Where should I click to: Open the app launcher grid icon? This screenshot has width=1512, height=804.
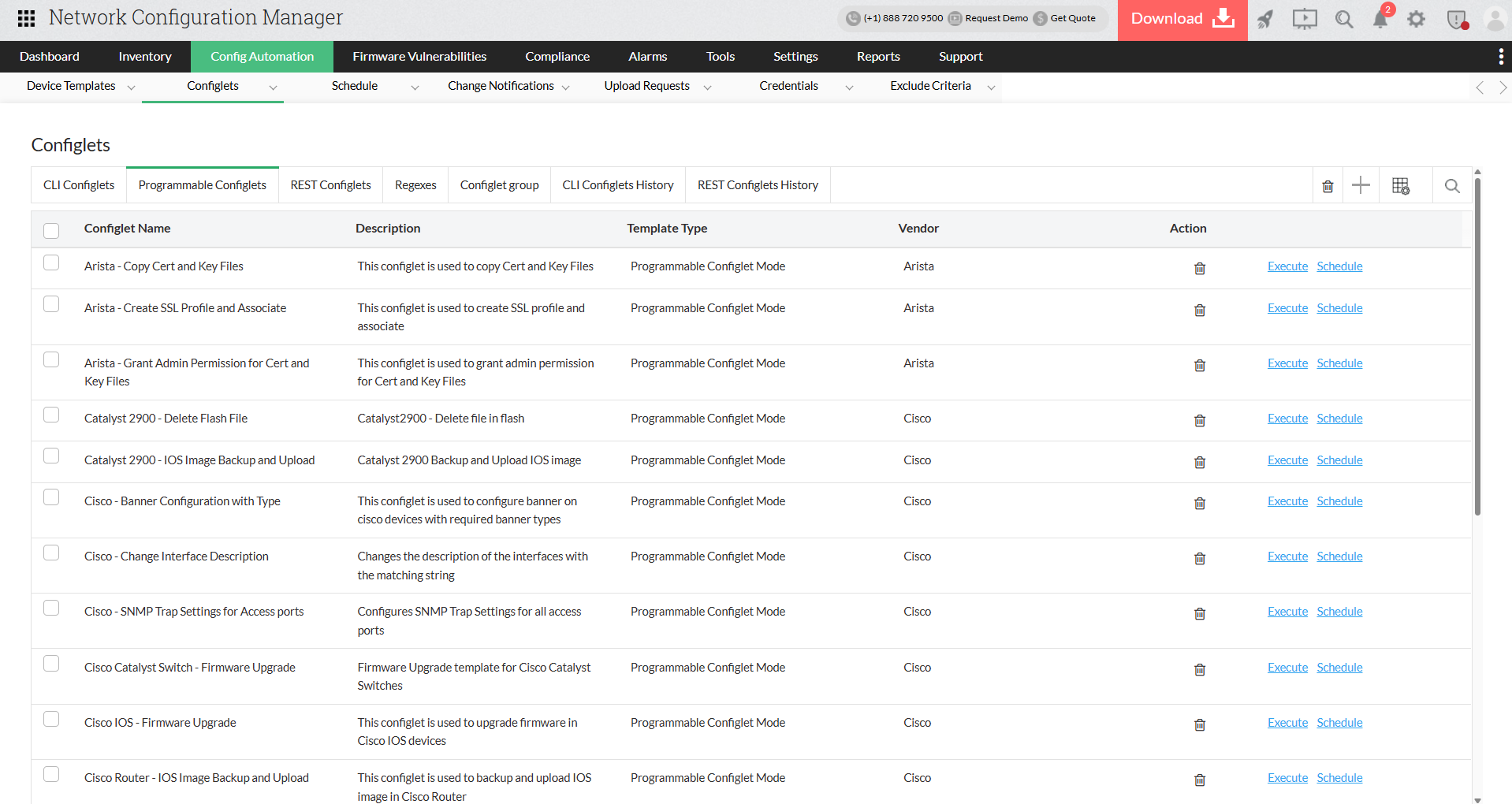pos(25,18)
